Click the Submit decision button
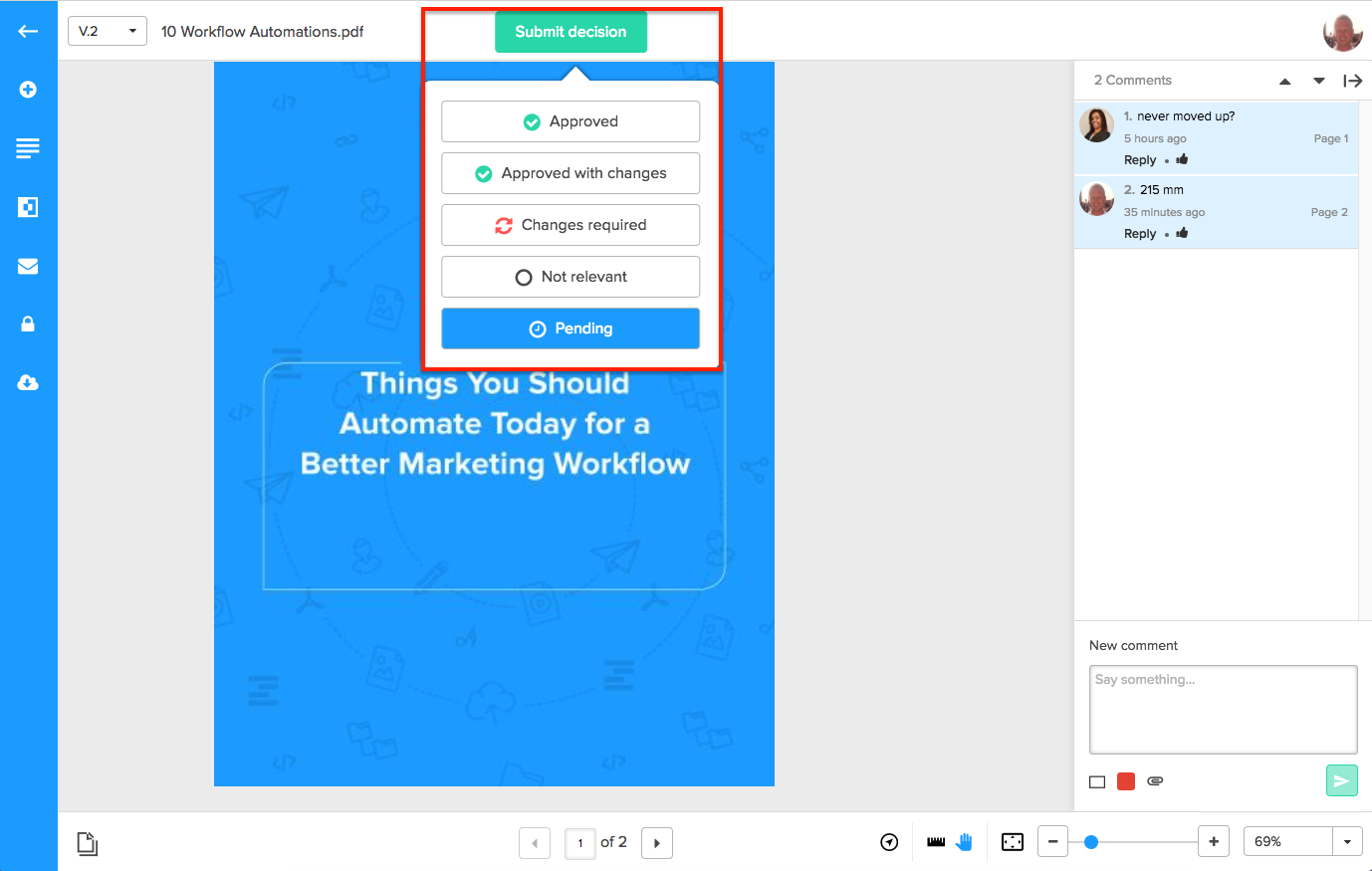Viewport: 1372px width, 871px height. pyautogui.click(x=571, y=32)
